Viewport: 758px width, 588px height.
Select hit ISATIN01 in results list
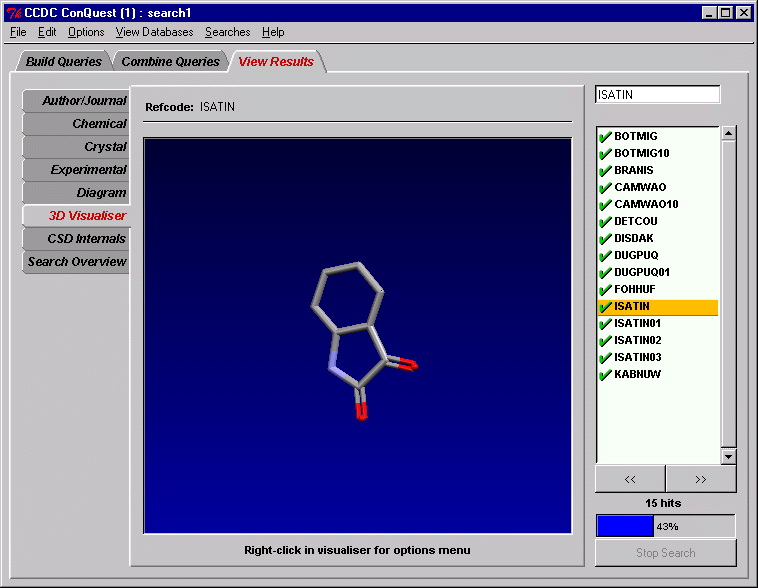point(637,323)
